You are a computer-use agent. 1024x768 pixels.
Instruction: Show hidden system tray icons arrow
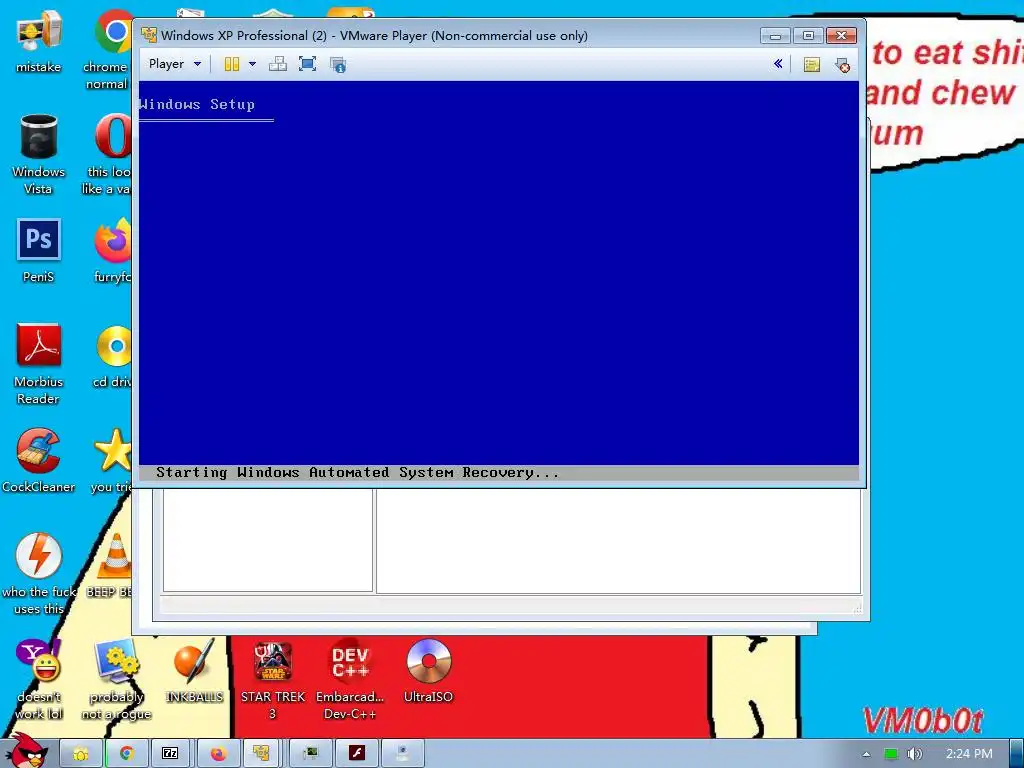[x=866, y=754]
